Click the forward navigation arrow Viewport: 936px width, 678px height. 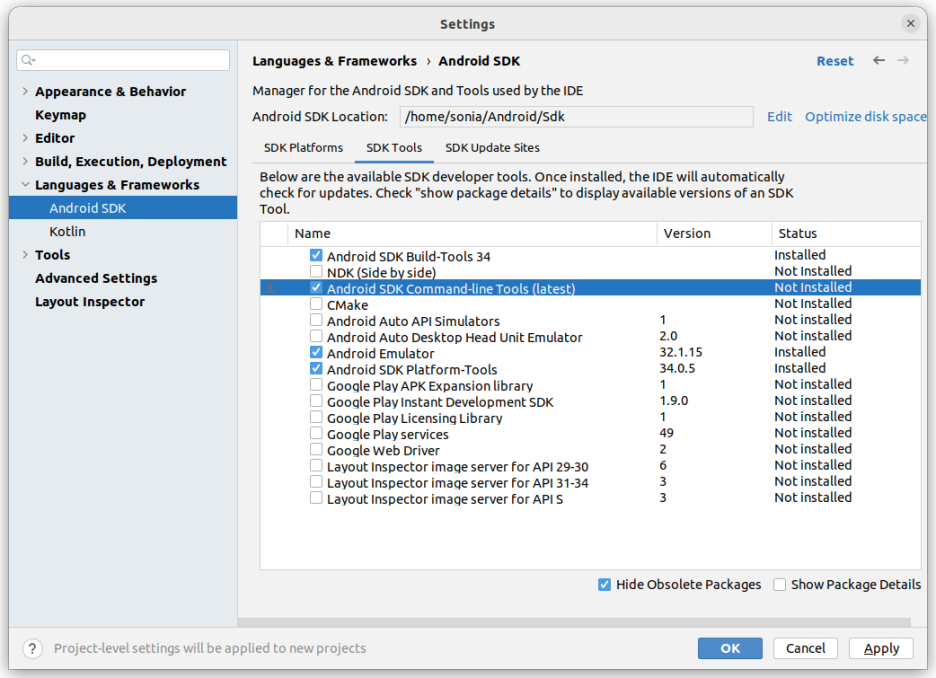click(903, 60)
